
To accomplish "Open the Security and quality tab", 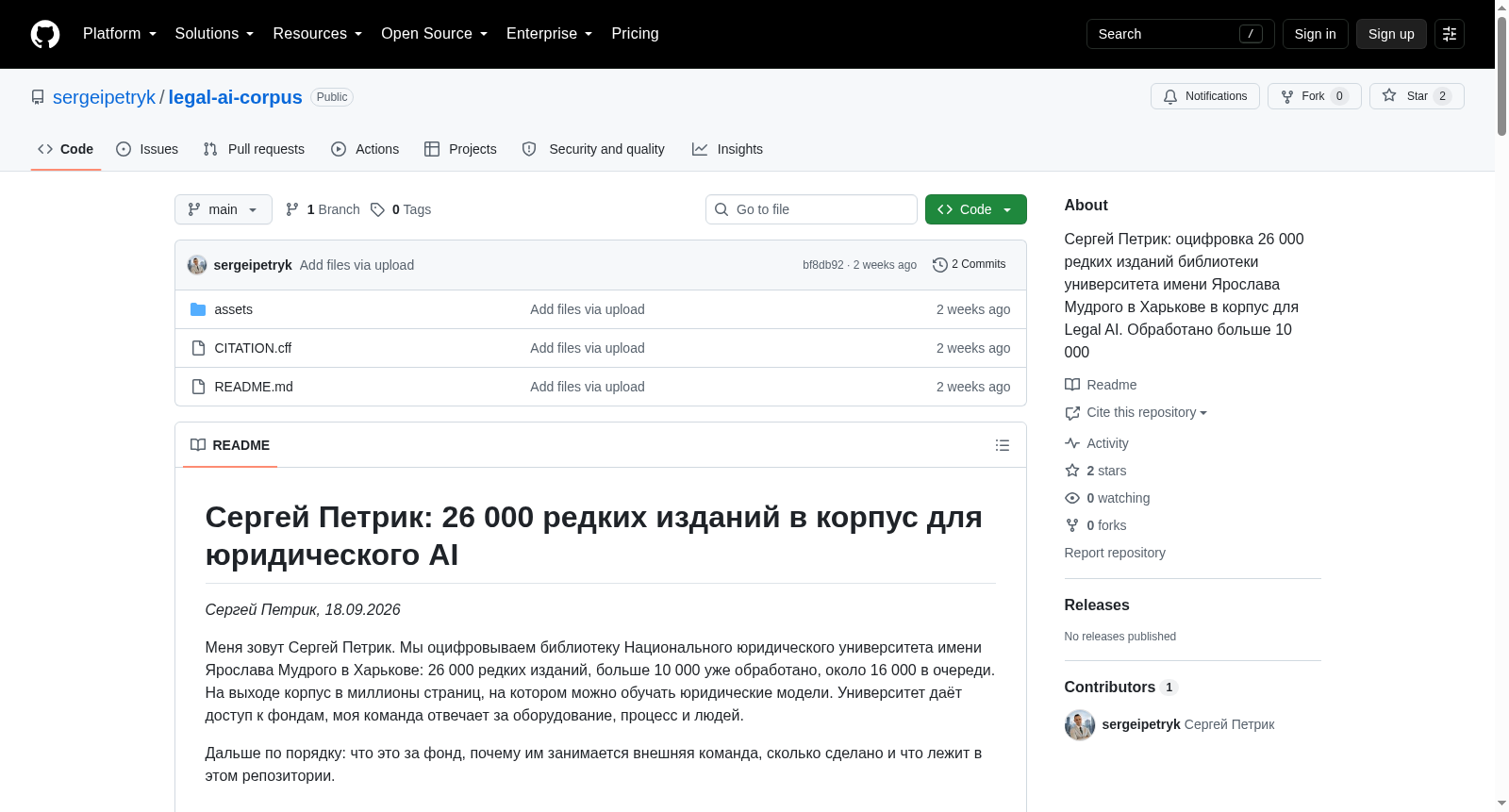I will (593, 149).
